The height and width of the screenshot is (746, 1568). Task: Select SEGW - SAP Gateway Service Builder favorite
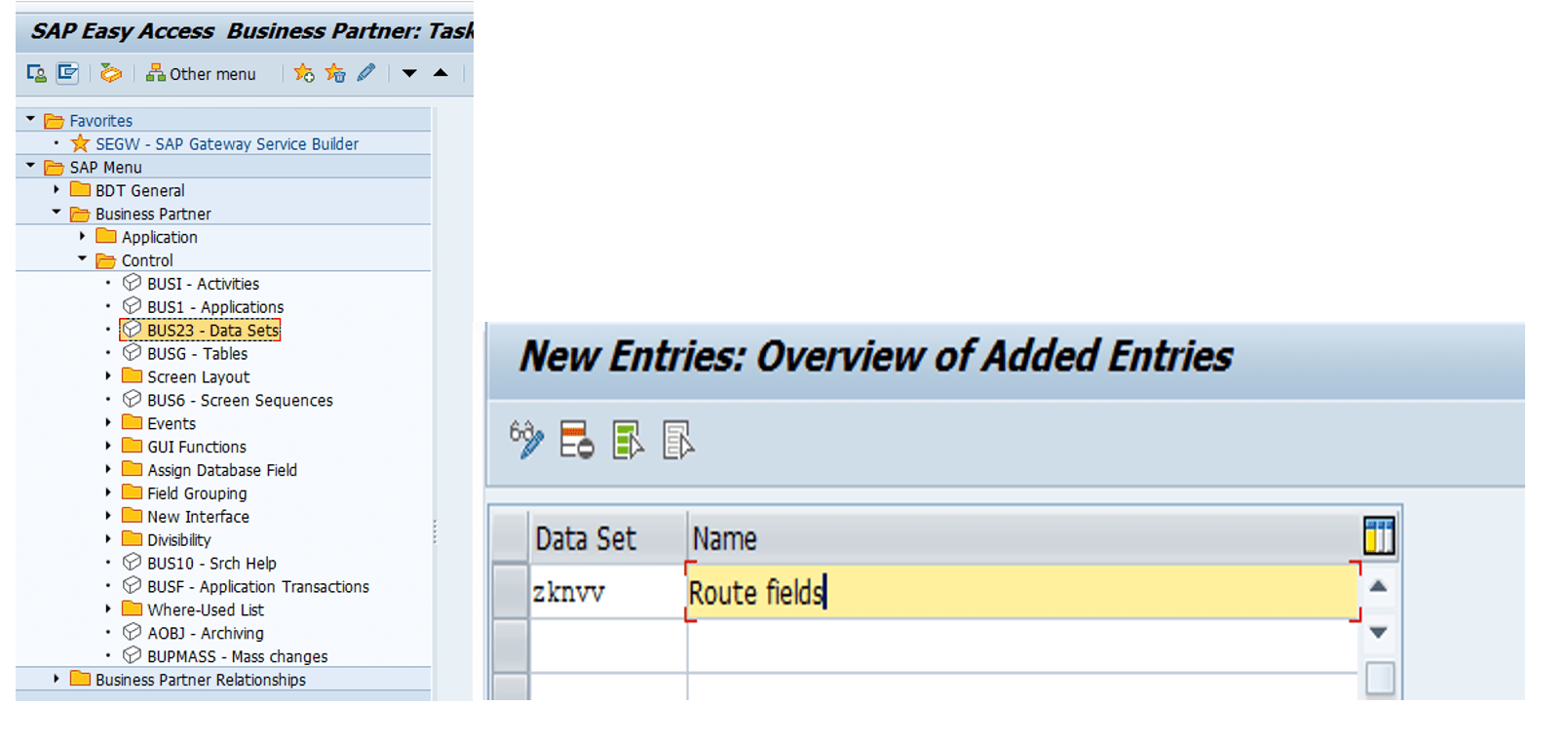(x=226, y=144)
